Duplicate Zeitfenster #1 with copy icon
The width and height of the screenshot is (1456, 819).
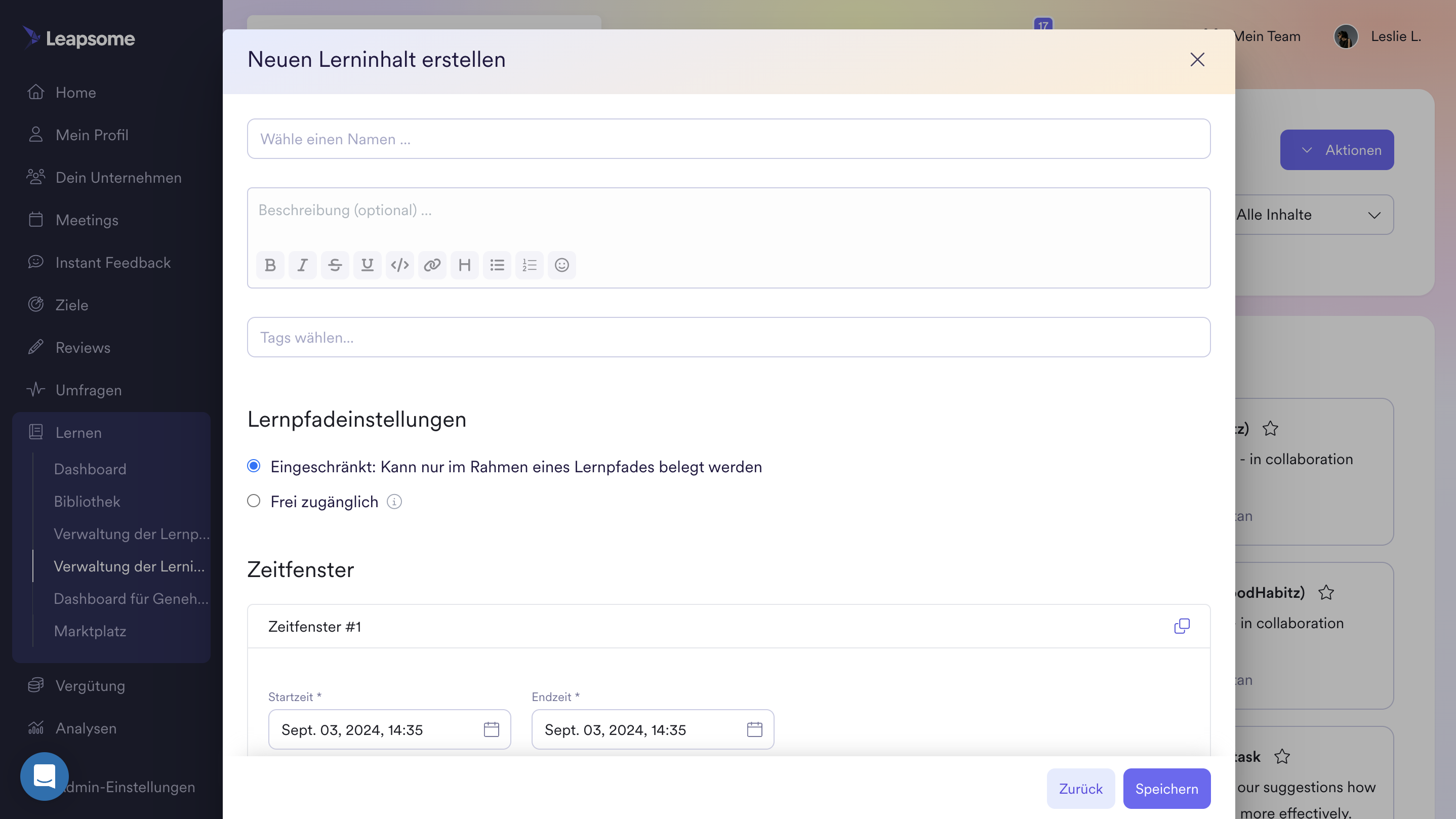pos(1181,626)
